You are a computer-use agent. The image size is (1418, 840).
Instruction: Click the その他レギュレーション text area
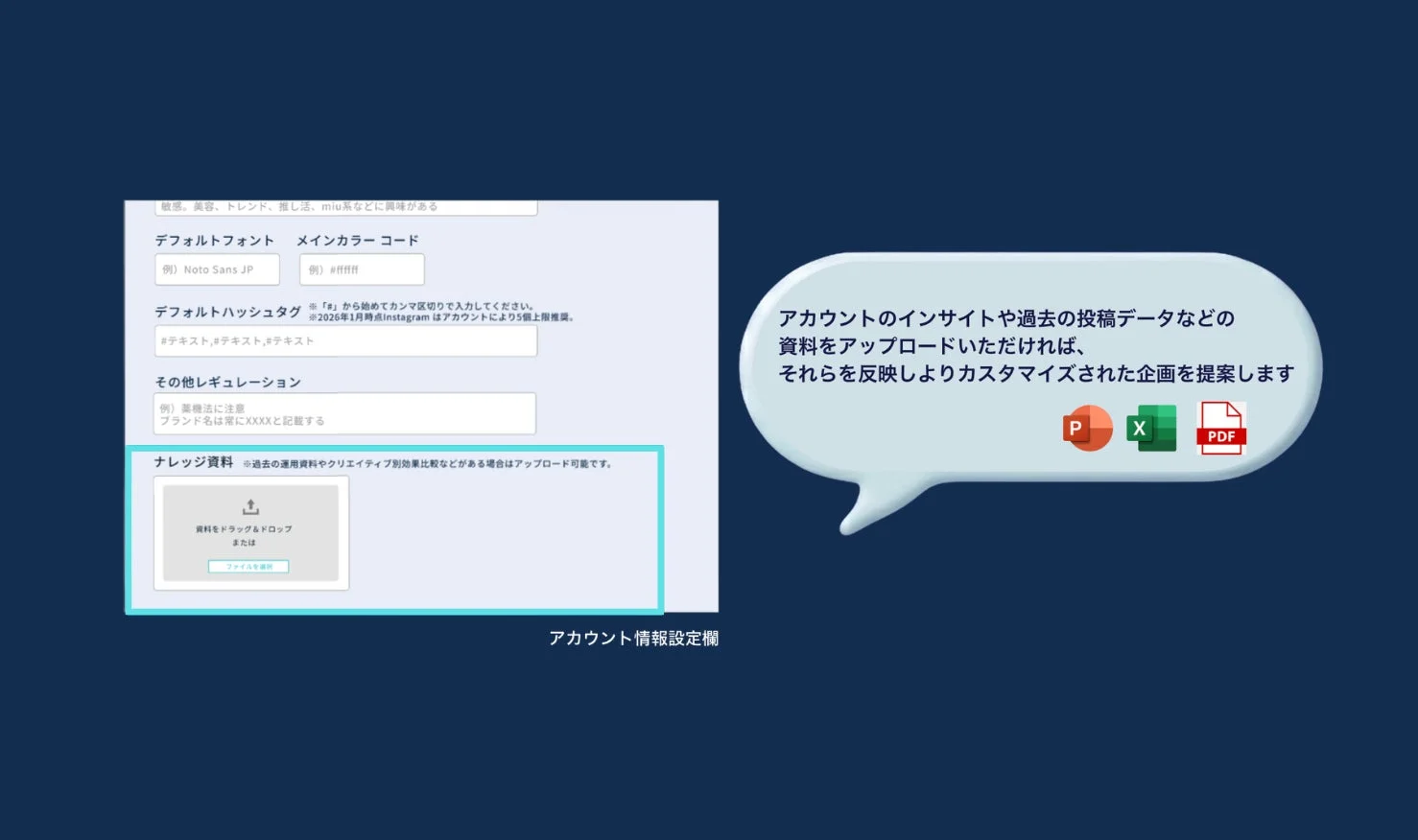click(345, 413)
